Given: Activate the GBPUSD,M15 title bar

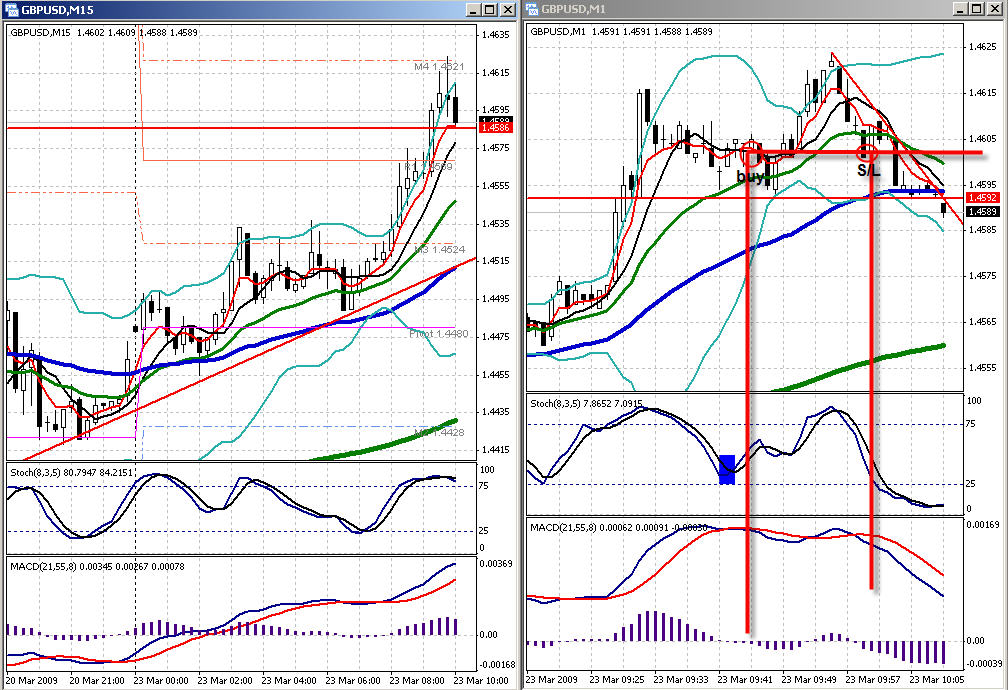Looking at the screenshot, I should pos(259,10).
